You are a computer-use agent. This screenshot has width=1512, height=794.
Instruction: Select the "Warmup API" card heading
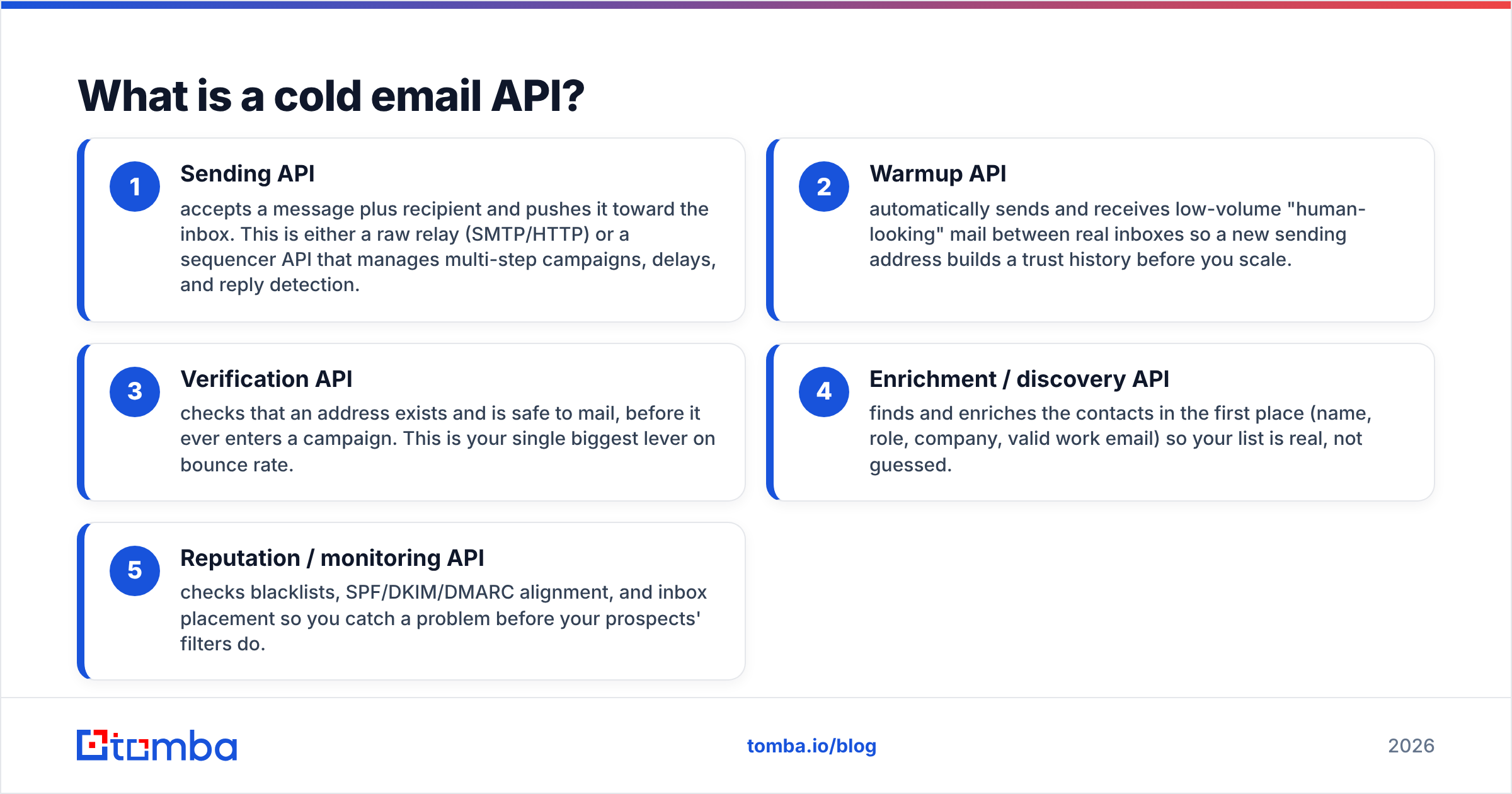[x=937, y=173]
